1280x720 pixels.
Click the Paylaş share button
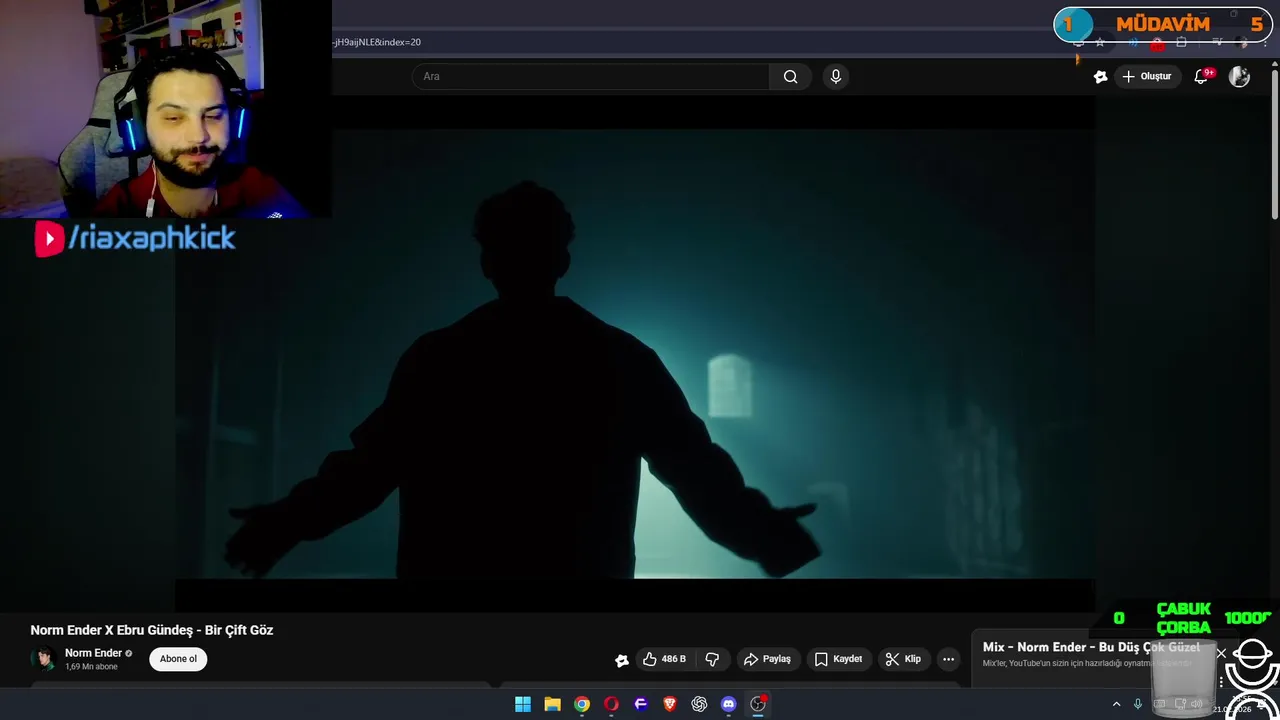(767, 659)
